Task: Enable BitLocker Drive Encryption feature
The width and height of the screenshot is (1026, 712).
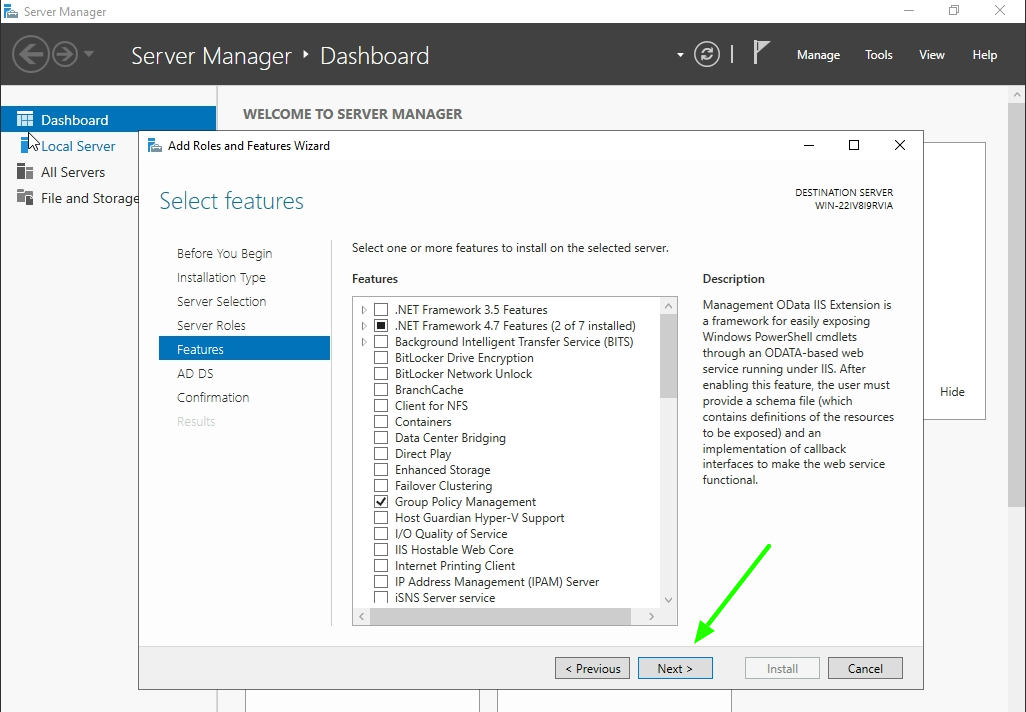Action: (x=381, y=357)
